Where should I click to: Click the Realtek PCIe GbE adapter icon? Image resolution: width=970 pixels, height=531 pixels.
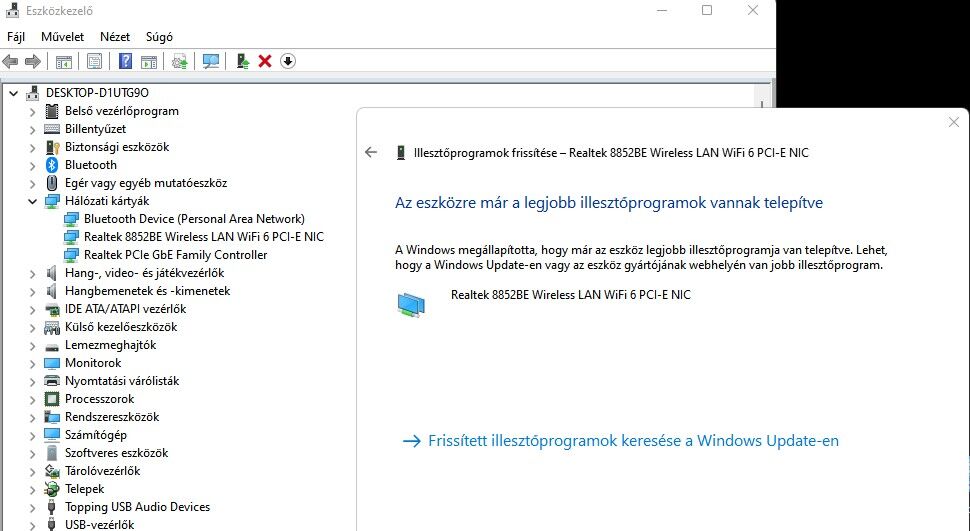point(72,255)
